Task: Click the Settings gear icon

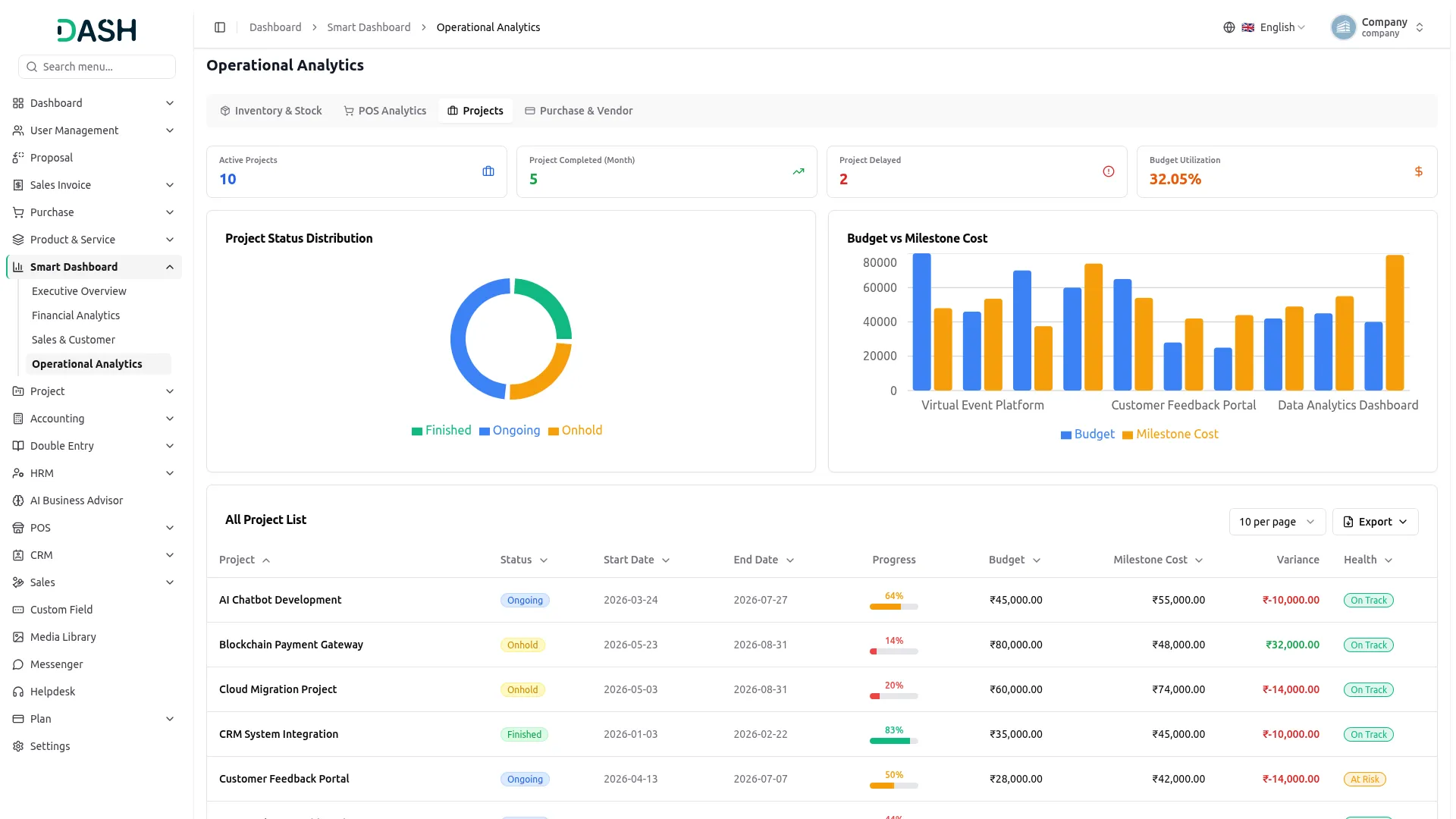Action: tap(18, 746)
